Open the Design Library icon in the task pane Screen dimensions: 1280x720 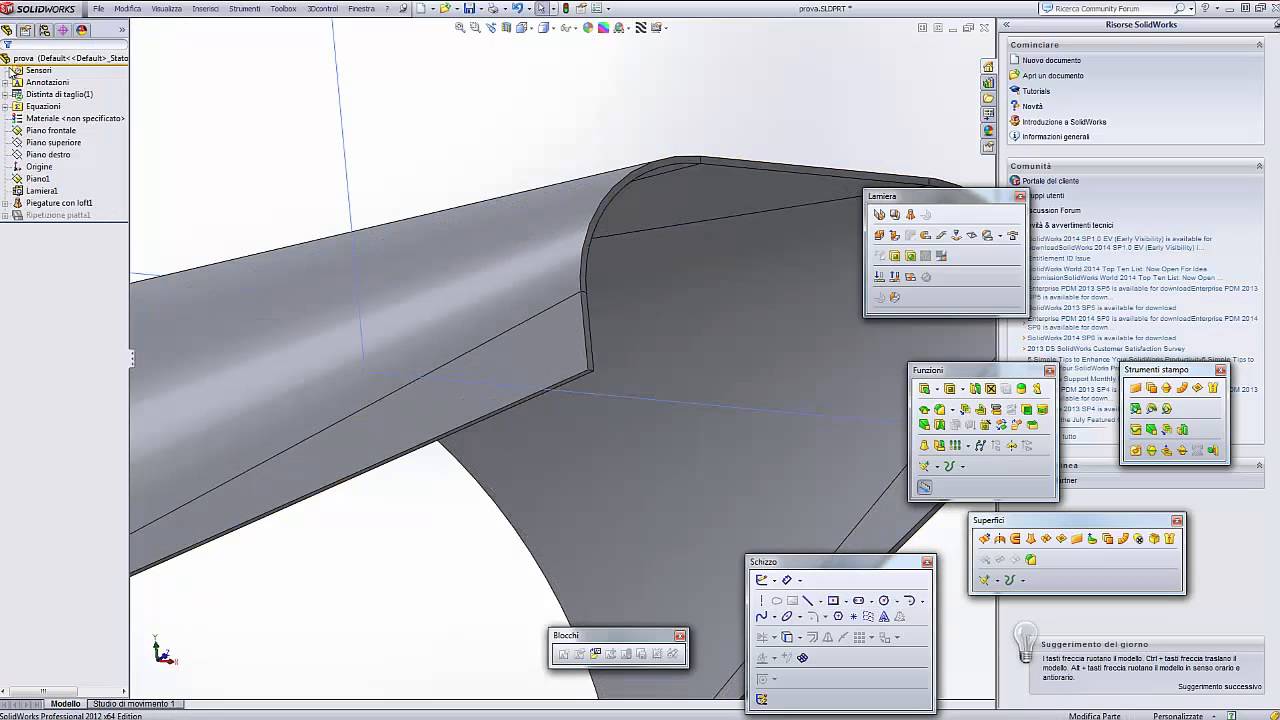coord(988,83)
